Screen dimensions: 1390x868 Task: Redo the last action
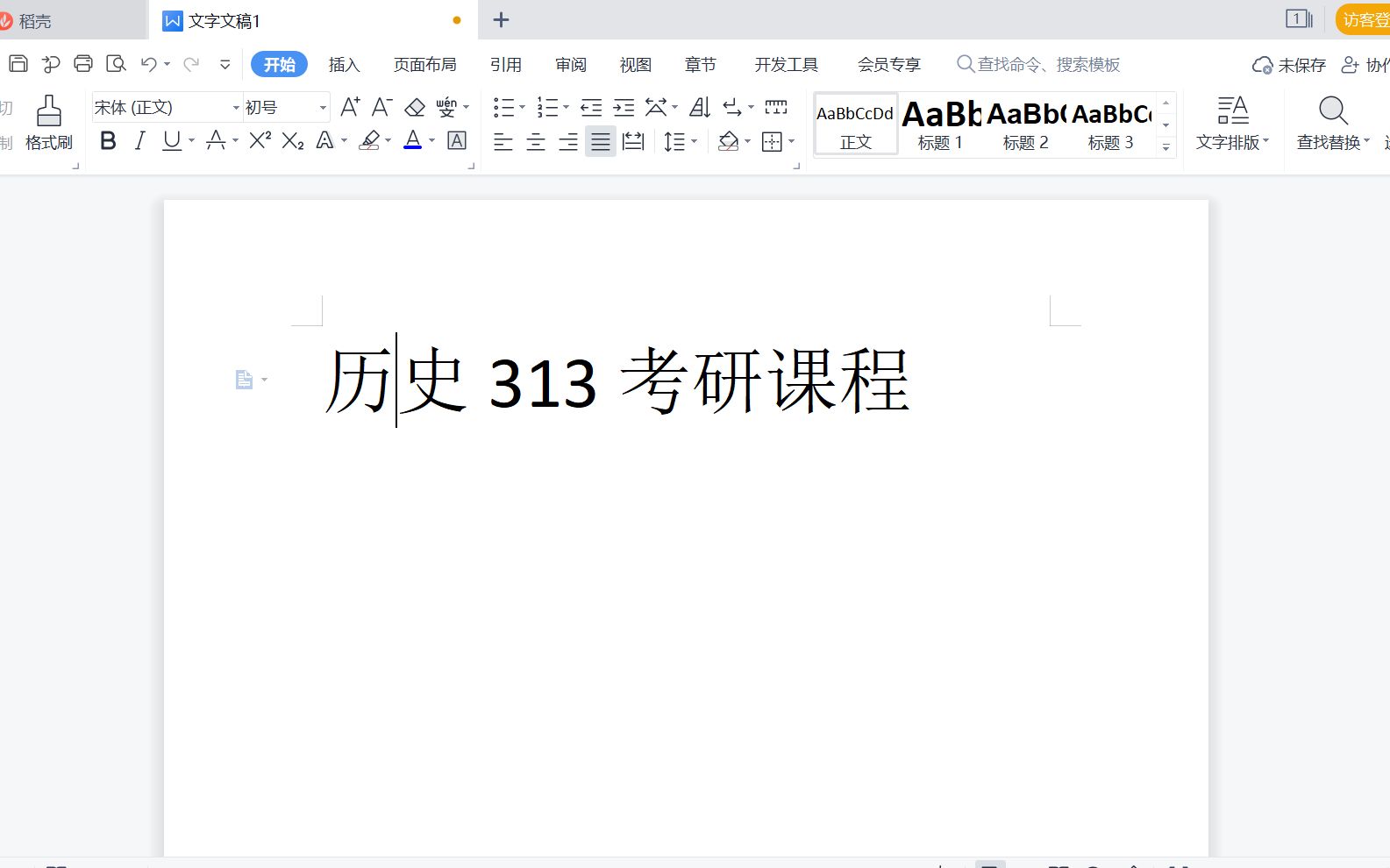(x=191, y=64)
